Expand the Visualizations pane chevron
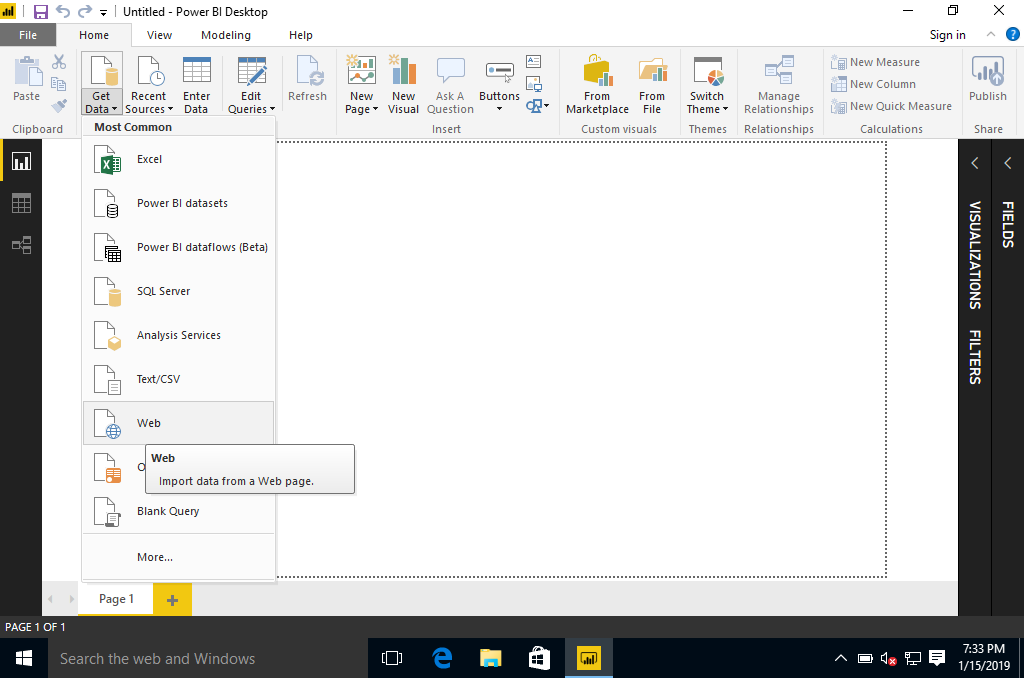The width and height of the screenshot is (1024, 678). pos(975,163)
